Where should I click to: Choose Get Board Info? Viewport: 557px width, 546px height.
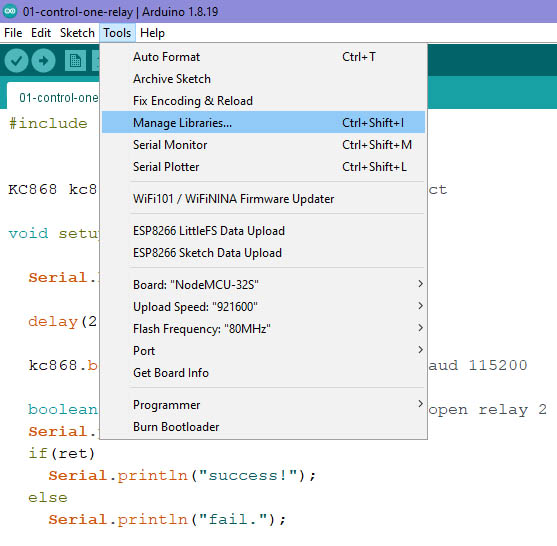click(x=263, y=373)
